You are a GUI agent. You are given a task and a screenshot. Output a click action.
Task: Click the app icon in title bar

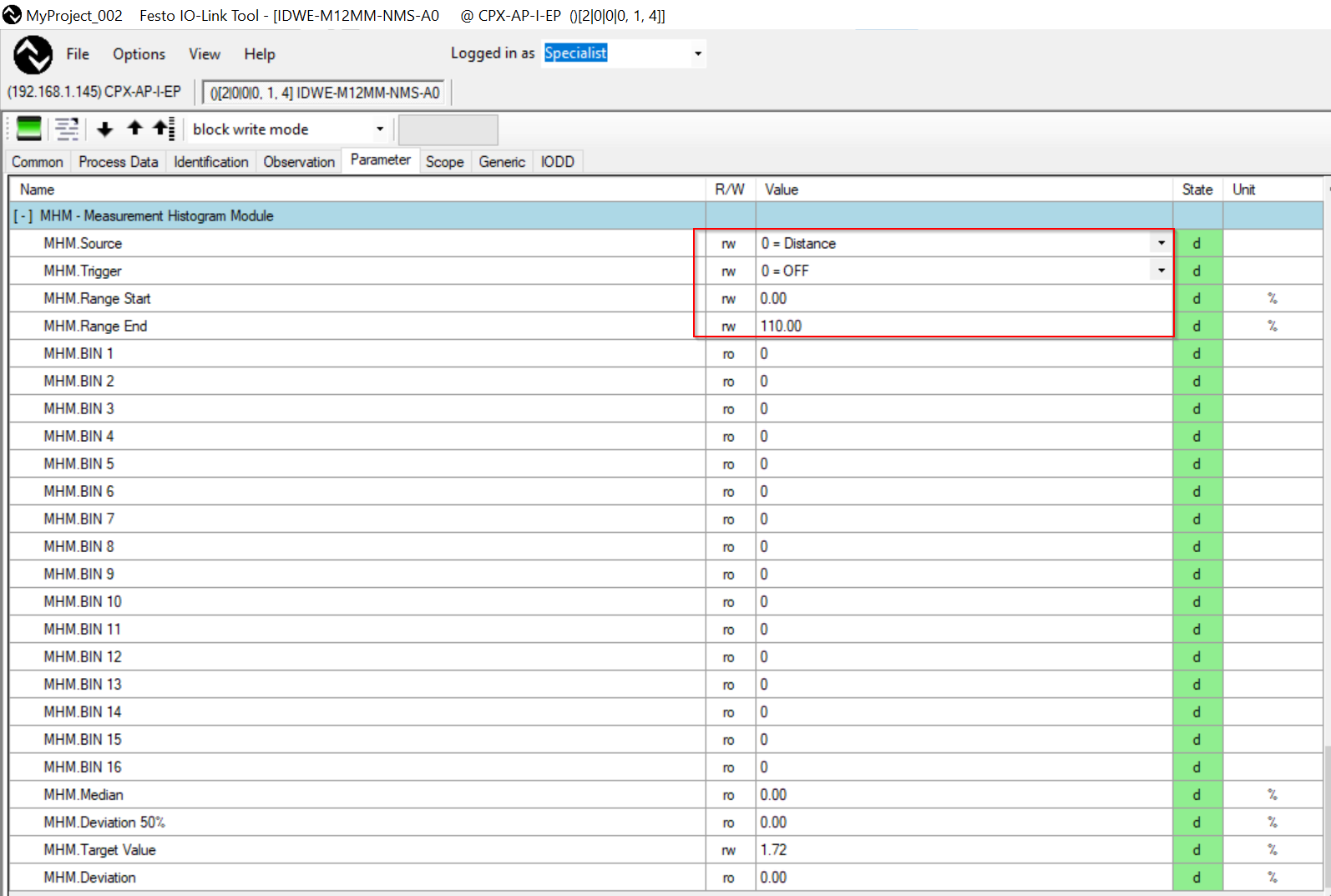[12, 15]
